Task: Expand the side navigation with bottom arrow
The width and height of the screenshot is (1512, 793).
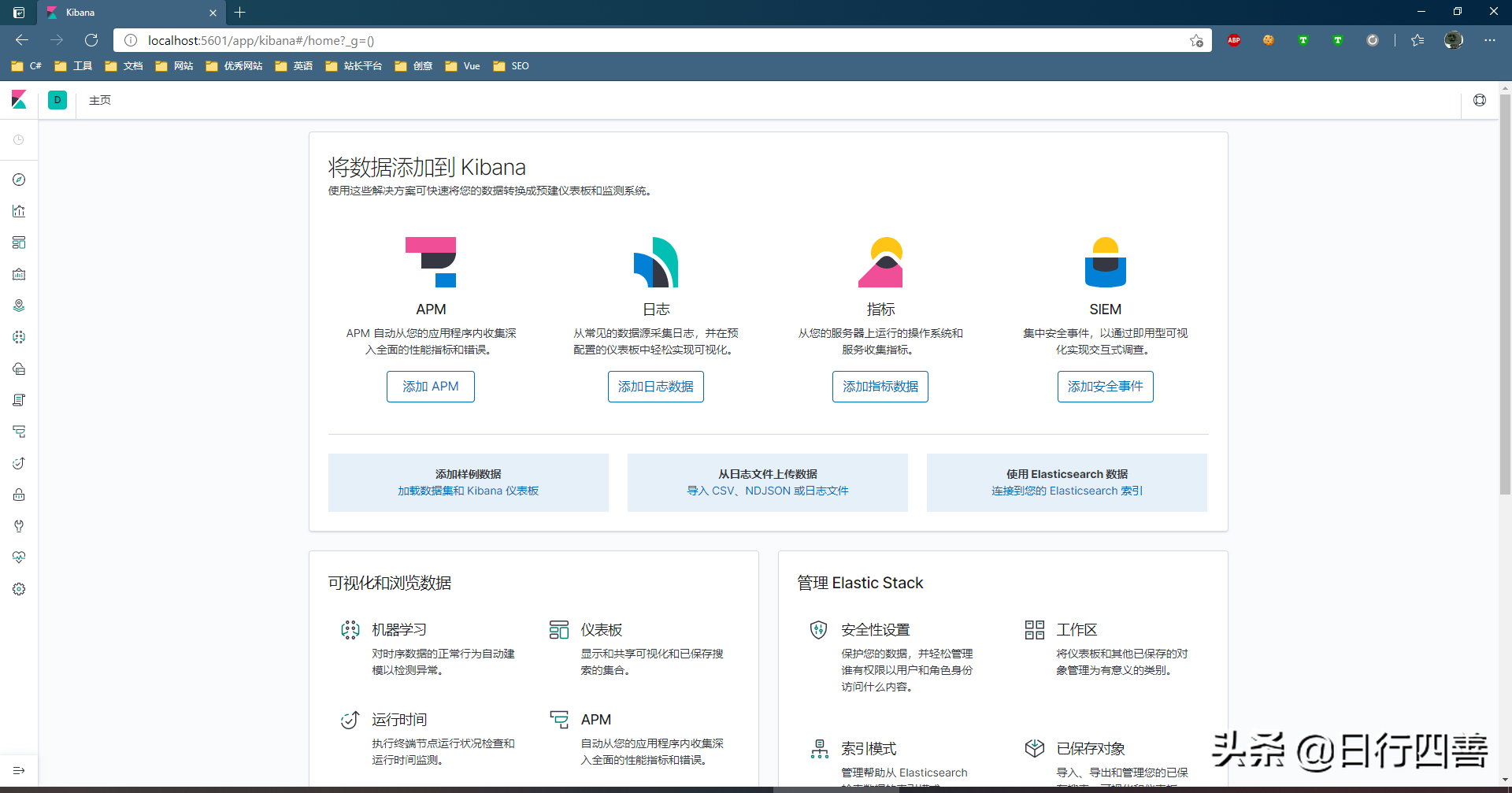Action: coord(19,770)
